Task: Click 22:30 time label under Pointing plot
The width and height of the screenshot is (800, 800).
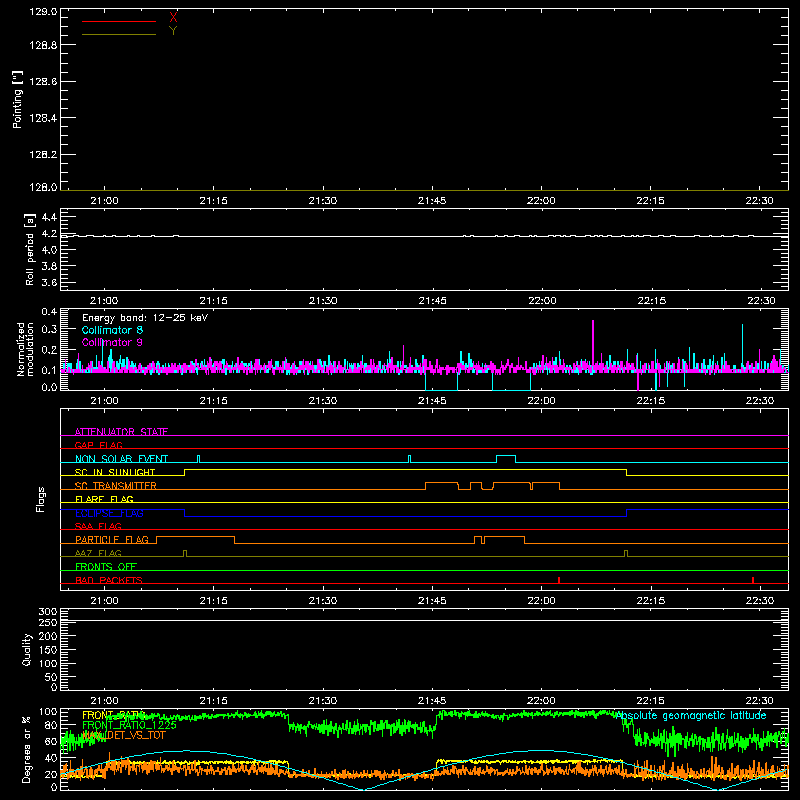Action: [759, 201]
